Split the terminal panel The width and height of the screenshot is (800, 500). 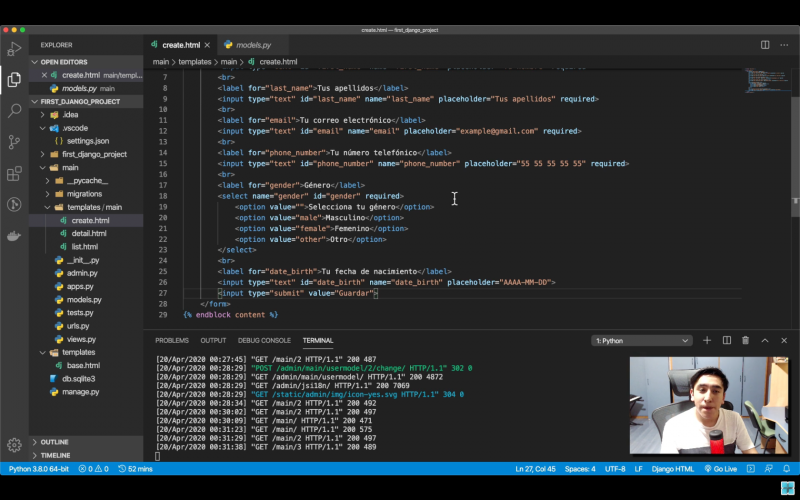(x=726, y=340)
